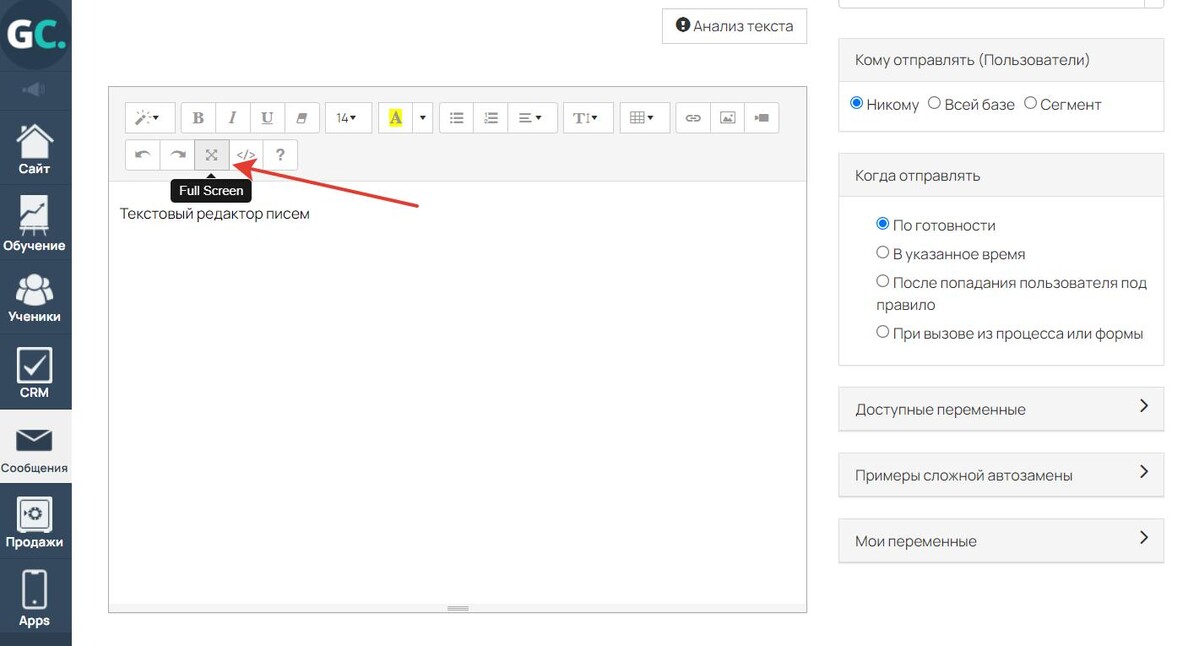Open the editor help question mark

(280, 155)
